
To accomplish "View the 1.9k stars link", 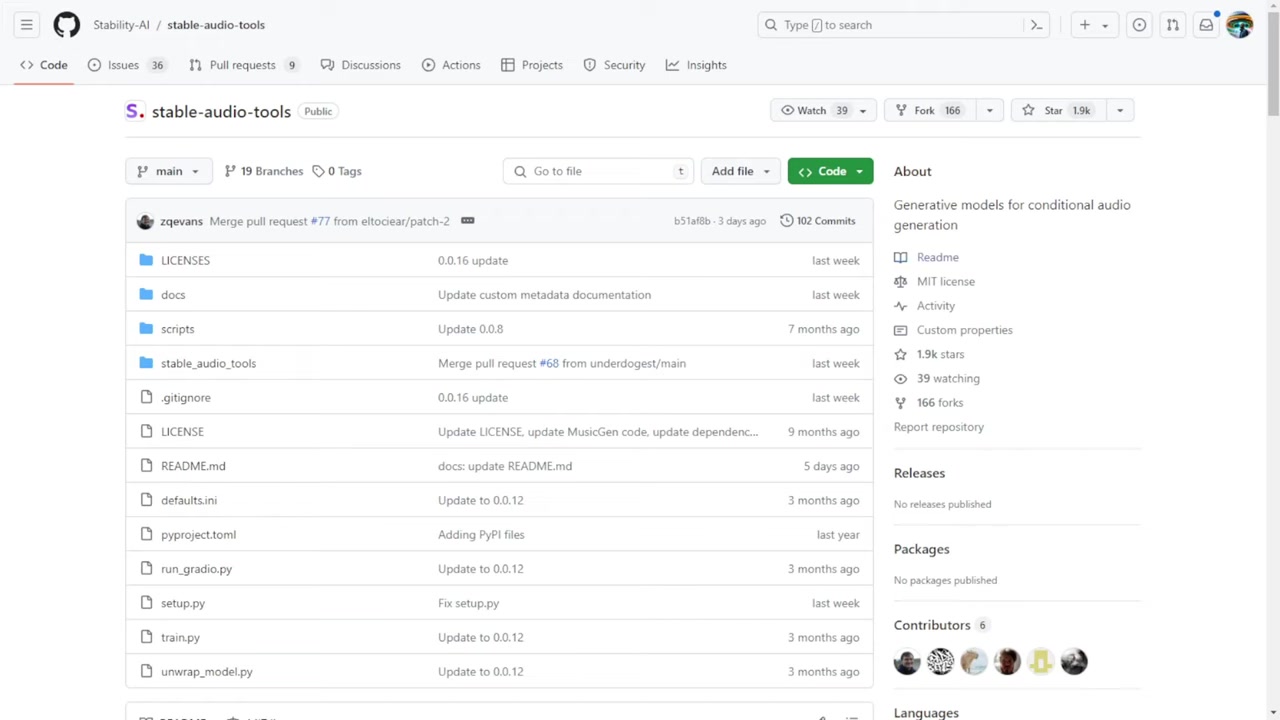I will click(x=940, y=354).
